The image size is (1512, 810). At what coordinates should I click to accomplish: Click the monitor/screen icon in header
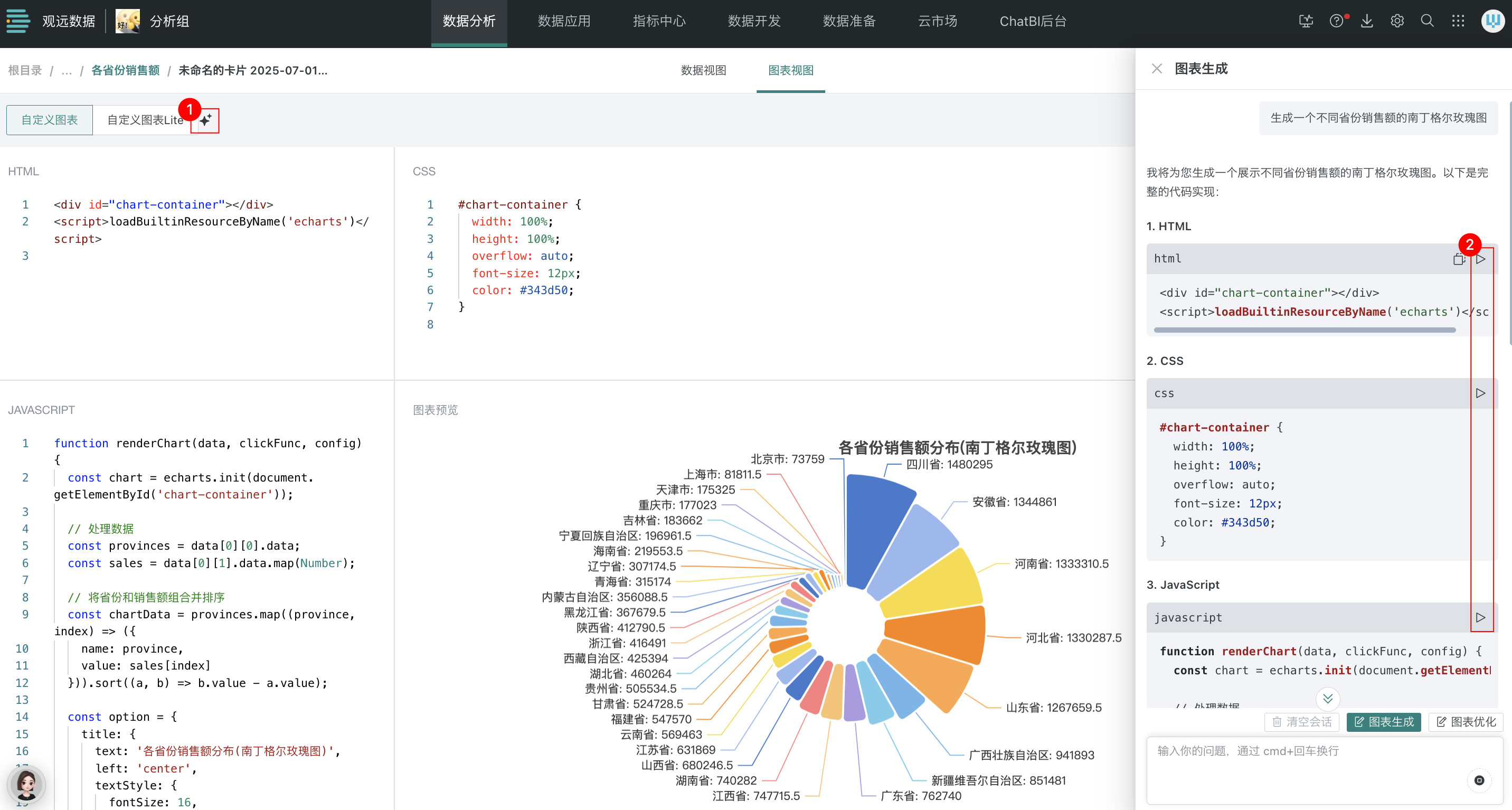click(x=1306, y=21)
